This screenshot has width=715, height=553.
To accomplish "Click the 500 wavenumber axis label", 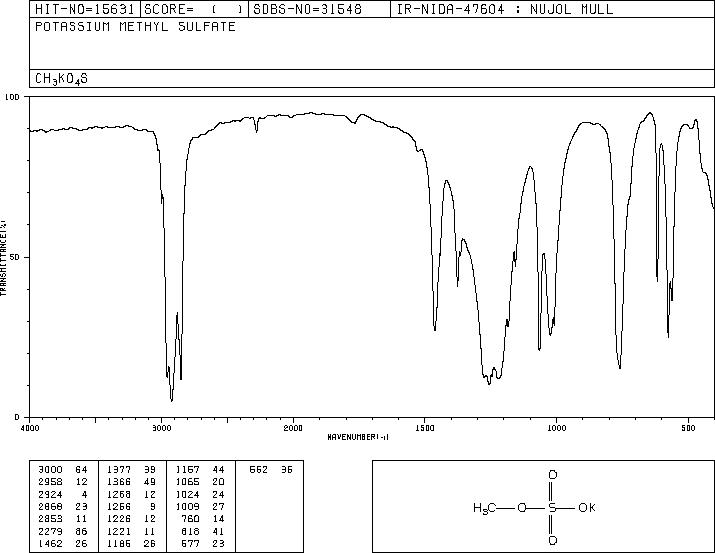I will tap(688, 428).
